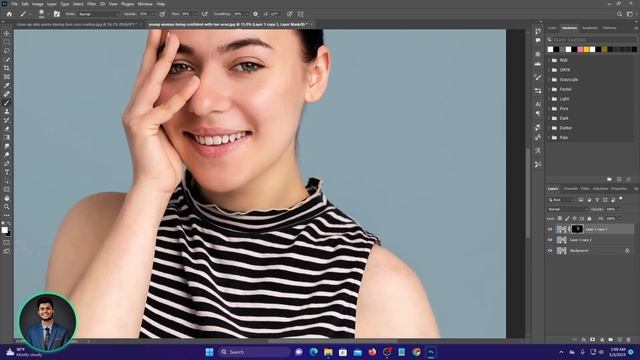Click add layer style fx icon

pyautogui.click(x=584, y=340)
